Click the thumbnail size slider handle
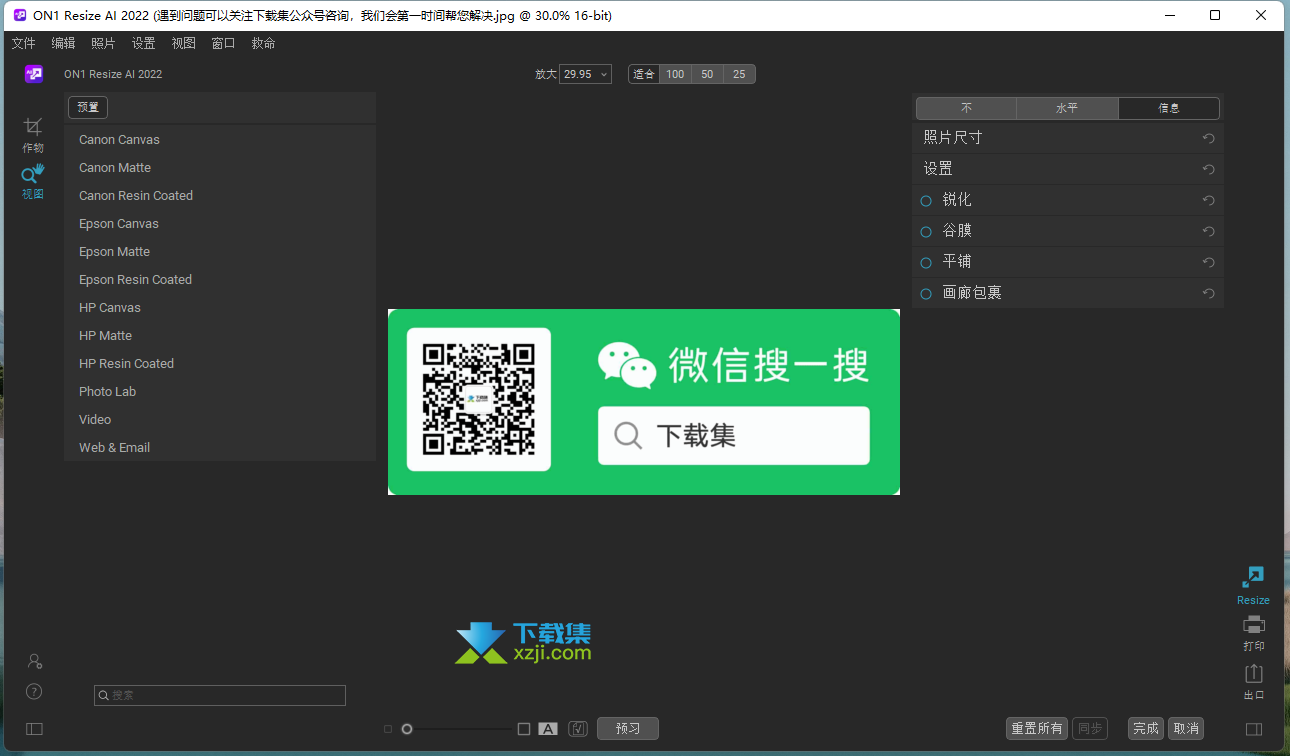This screenshot has width=1290, height=756. coord(407,729)
